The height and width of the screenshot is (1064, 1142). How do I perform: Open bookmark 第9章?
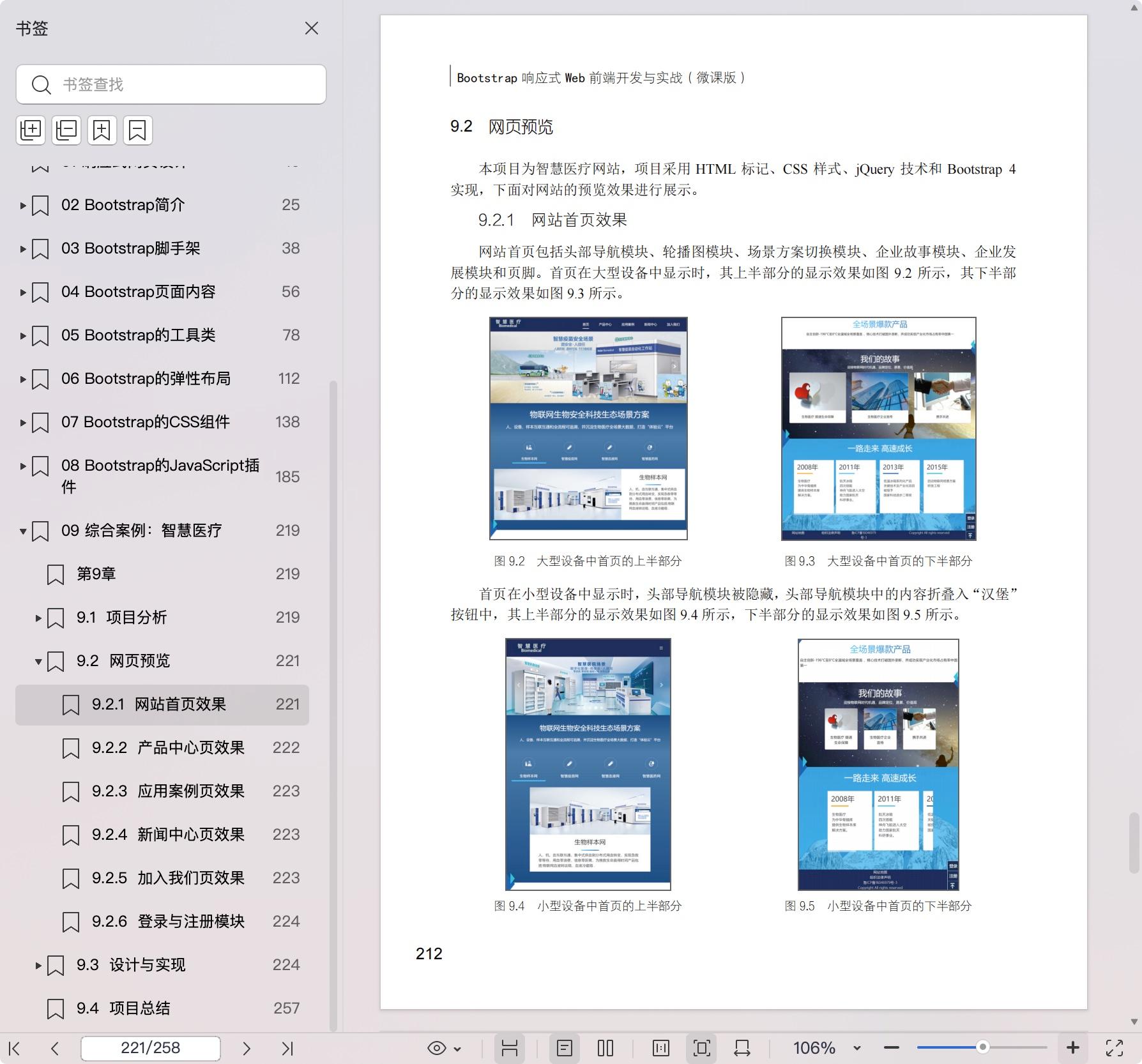96,574
